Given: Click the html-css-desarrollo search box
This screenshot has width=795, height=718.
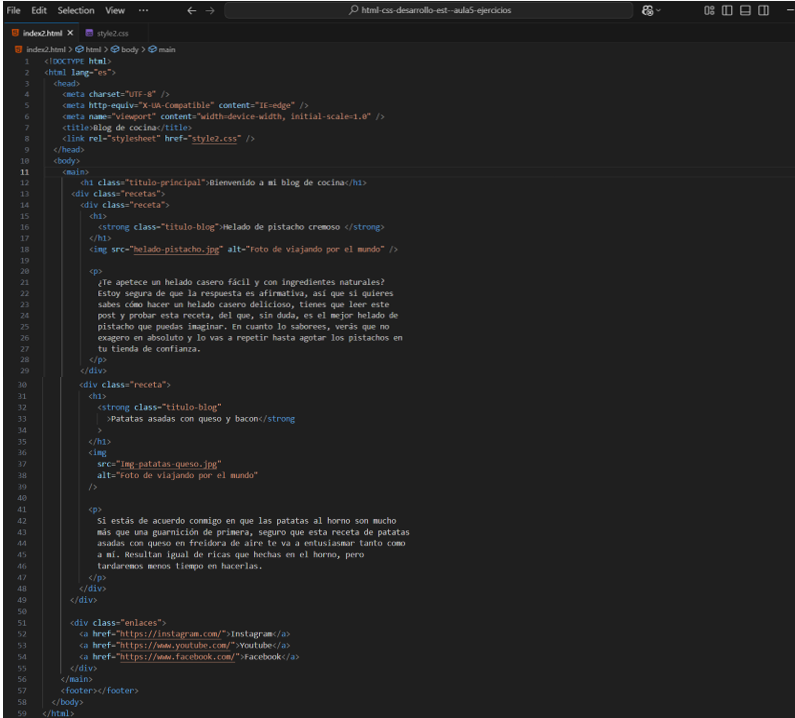Looking at the screenshot, I should click(x=429, y=10).
